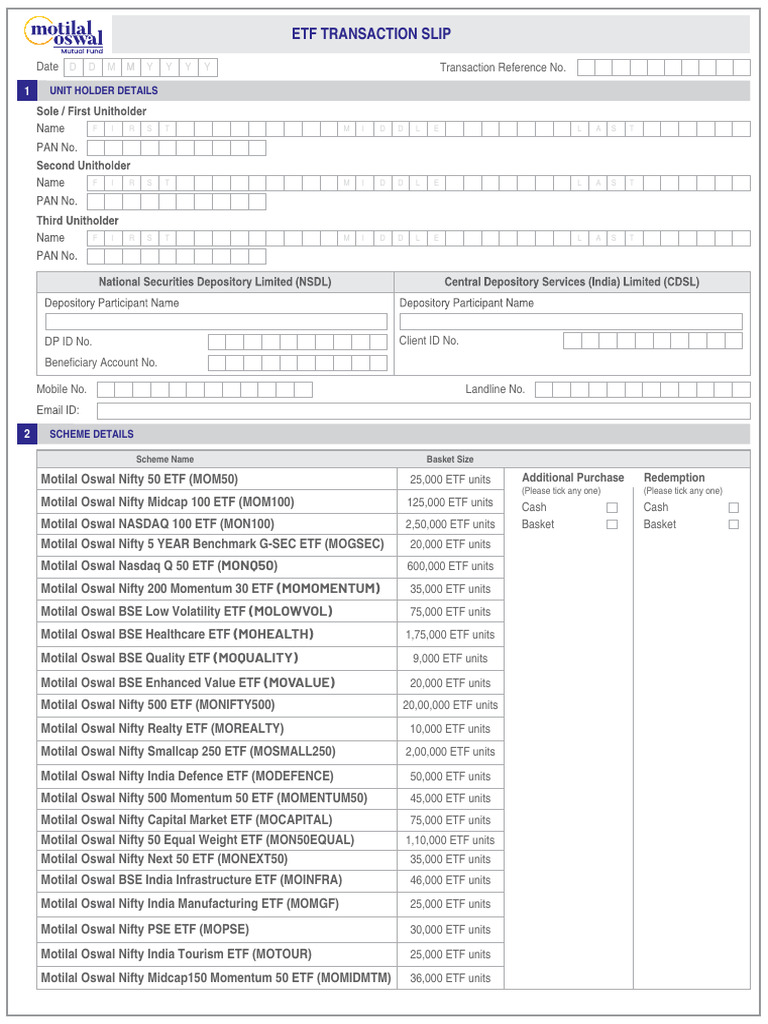Click the "SCHEME DETAILS" section heading
The width and height of the screenshot is (768, 1024).
pyautogui.click(x=91, y=434)
